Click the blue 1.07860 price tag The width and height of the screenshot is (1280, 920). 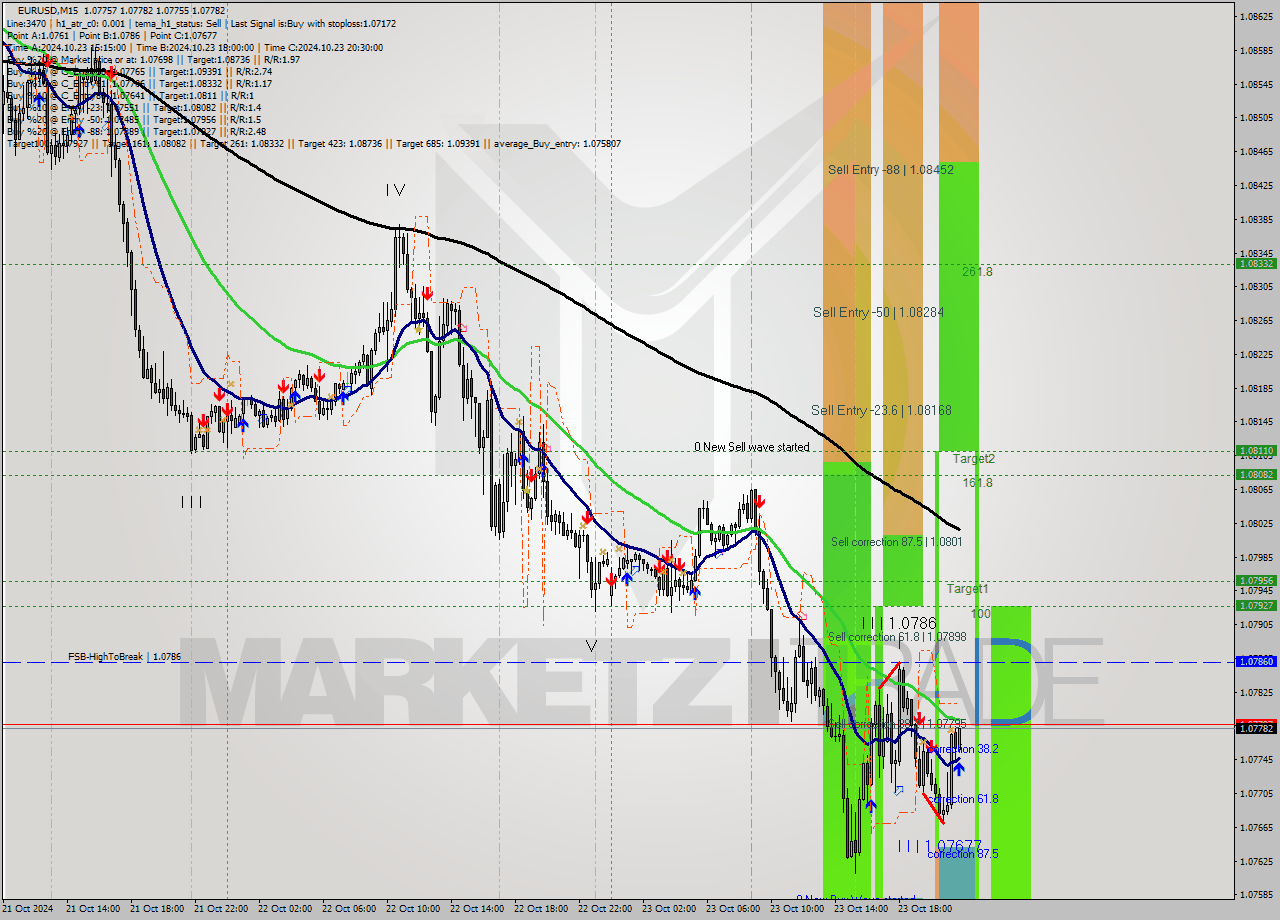coord(1256,662)
